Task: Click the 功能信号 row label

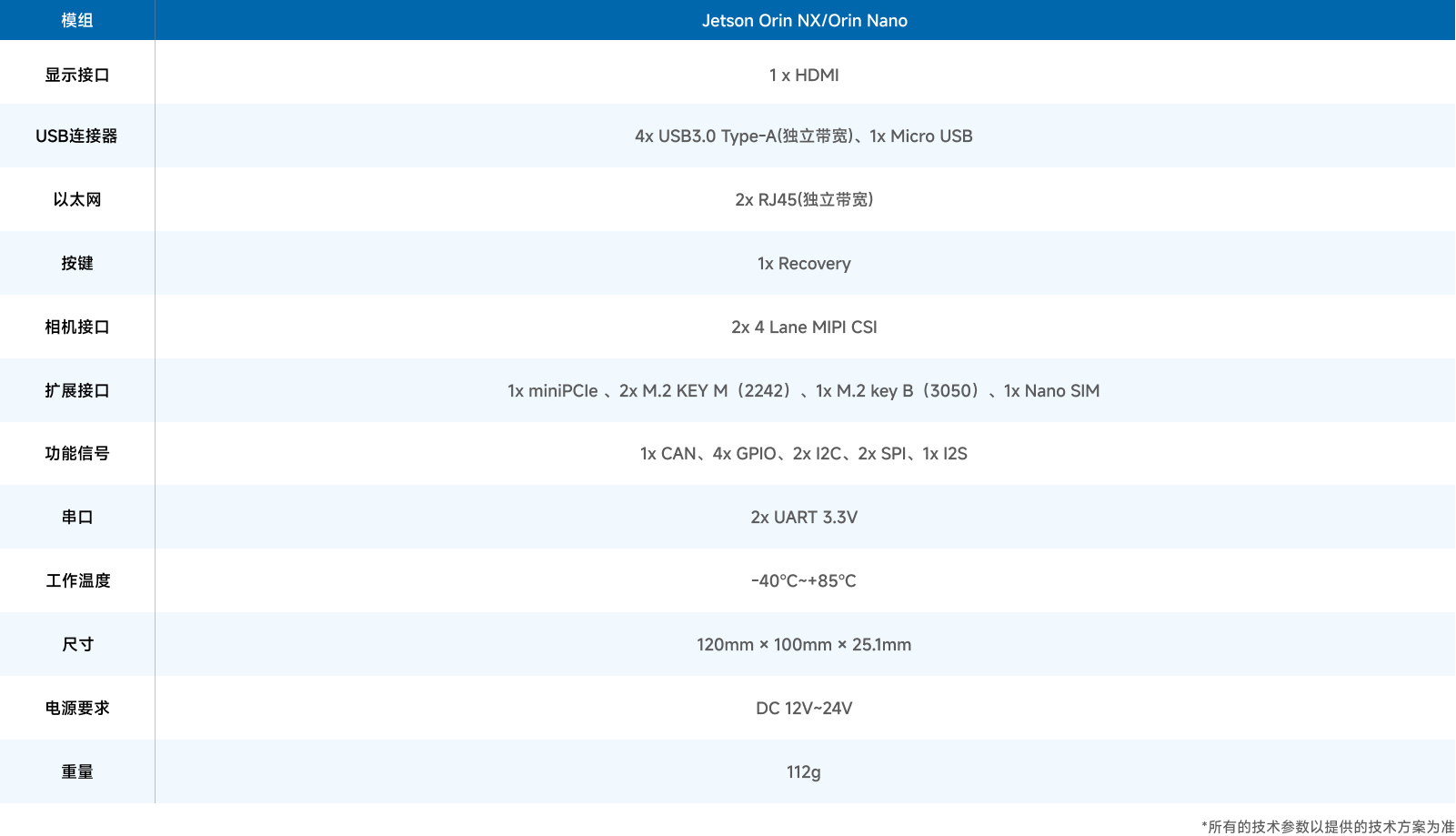Action: [x=77, y=453]
